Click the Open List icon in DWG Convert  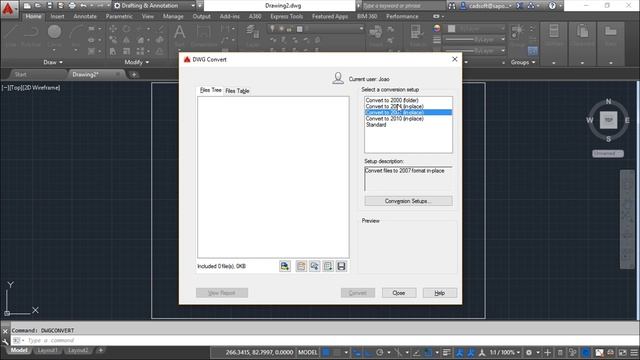tap(314, 266)
